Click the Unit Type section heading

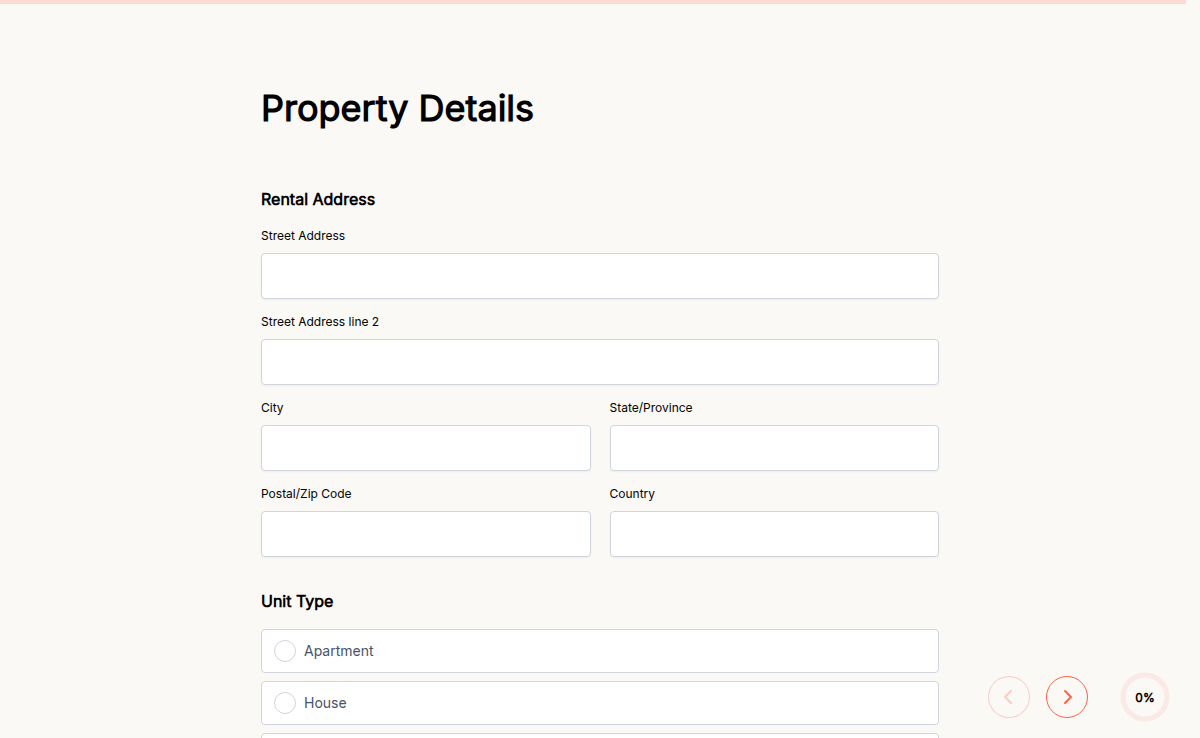(297, 601)
